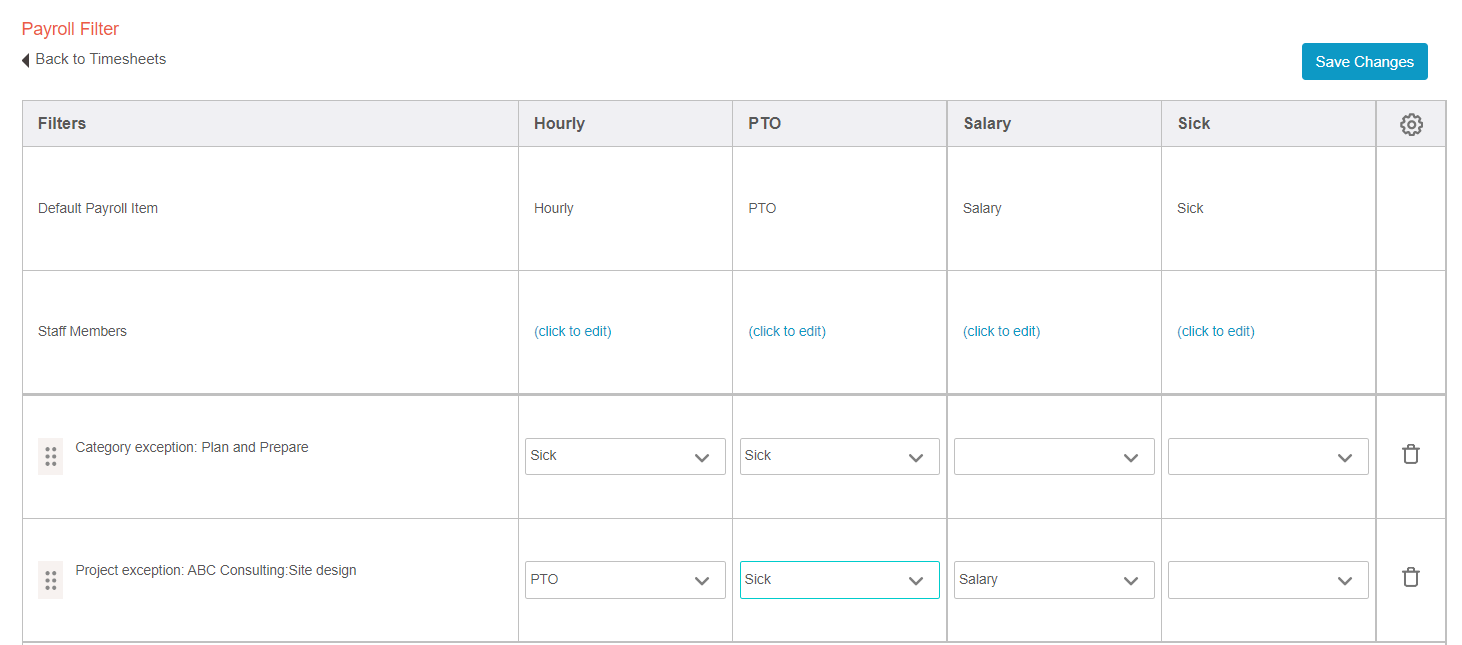Open empty Sick dropdown in Category exception row
This screenshot has height=645, width=1462.
[1268, 456]
